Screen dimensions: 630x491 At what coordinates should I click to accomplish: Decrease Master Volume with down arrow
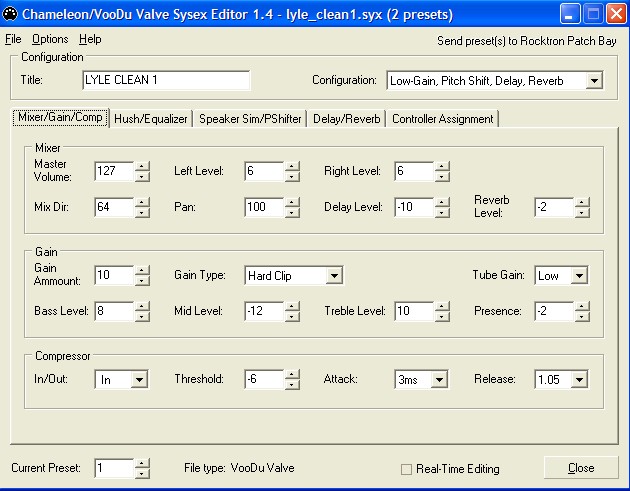coord(142,176)
